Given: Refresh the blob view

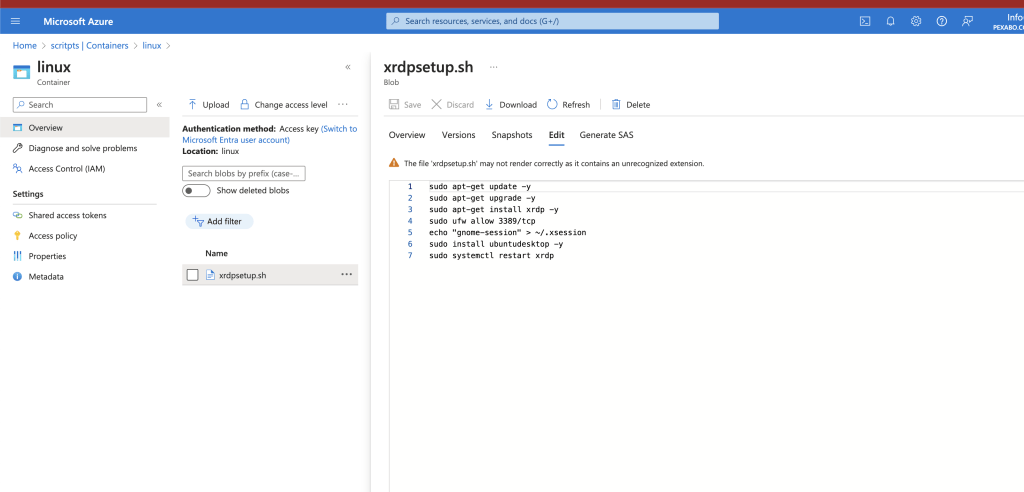Looking at the screenshot, I should (x=568, y=105).
